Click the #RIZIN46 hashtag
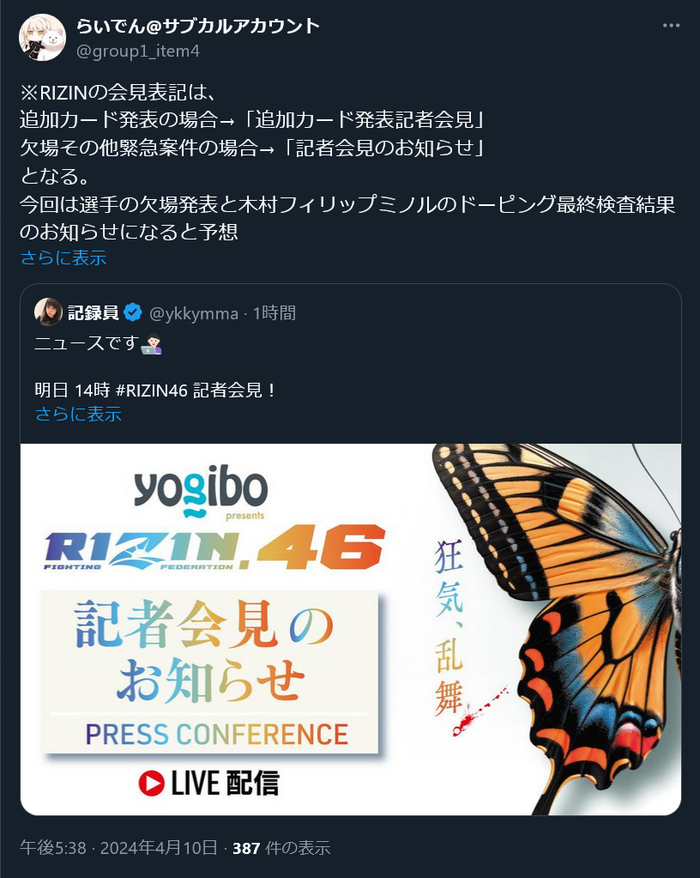The height and width of the screenshot is (878, 700). pyautogui.click(x=151, y=390)
